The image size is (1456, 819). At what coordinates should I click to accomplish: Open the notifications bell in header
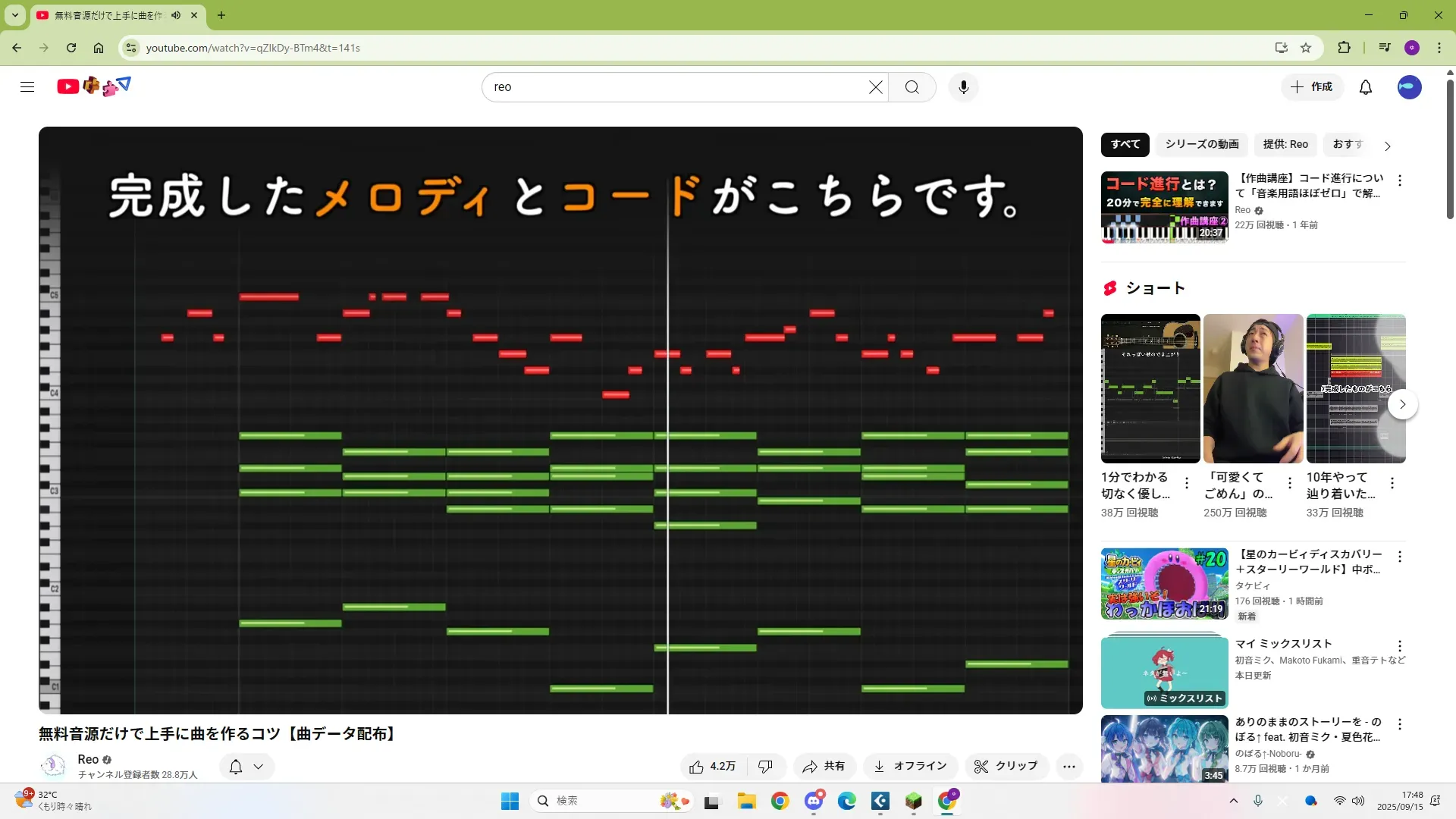(1365, 87)
